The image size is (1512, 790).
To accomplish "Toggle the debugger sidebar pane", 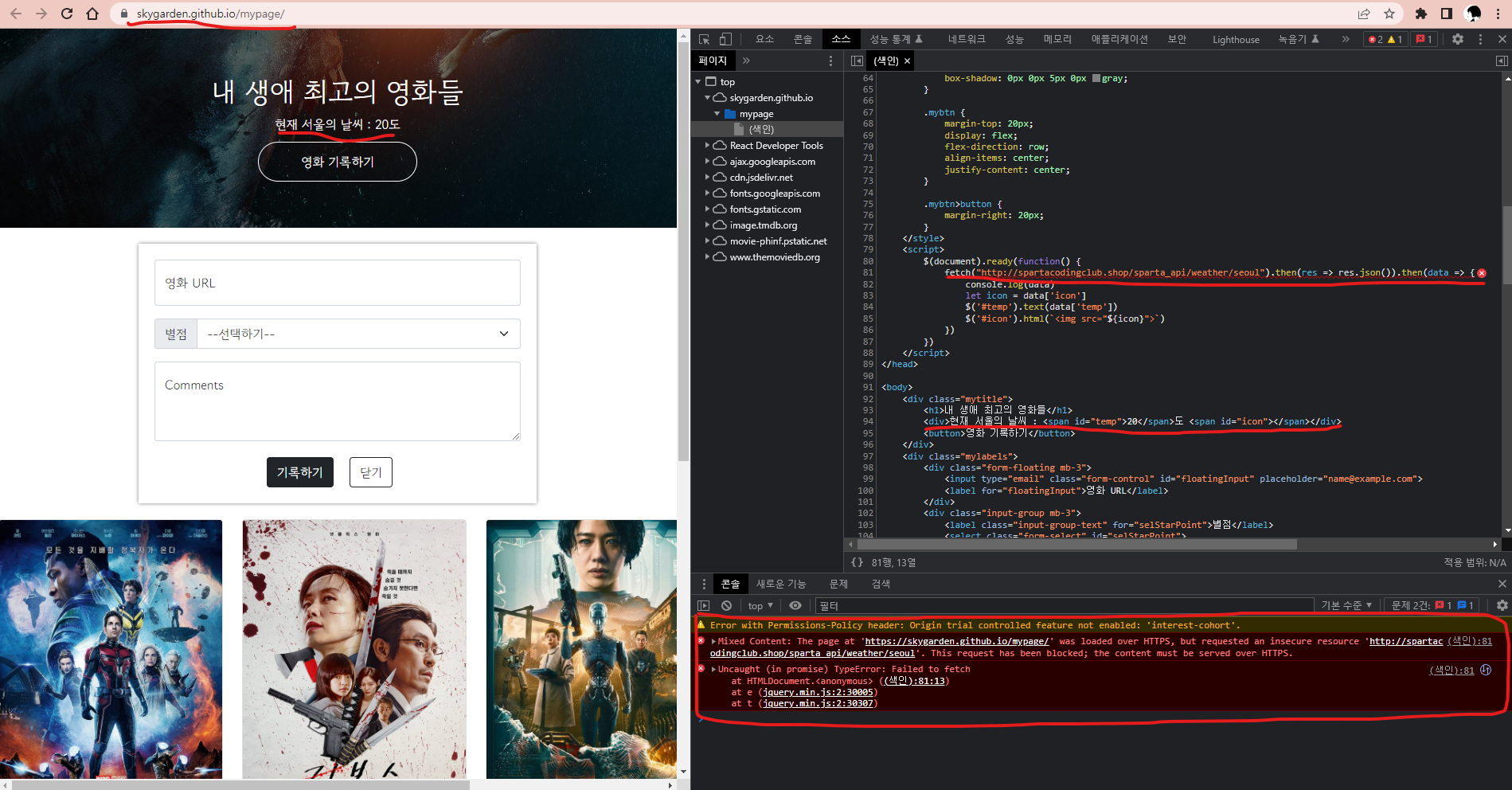I will point(1501,61).
